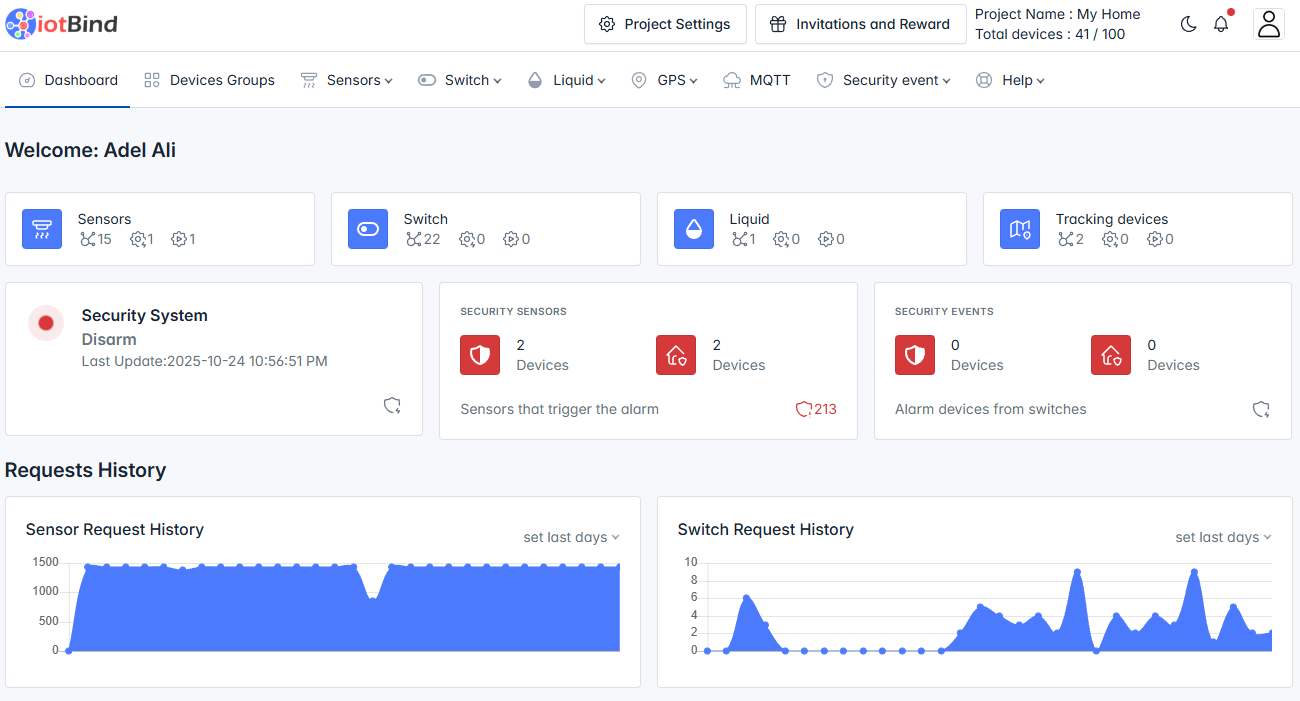Screen dimensions: 1300x701
Task: Open the MQTT menu item
Action: pos(757,80)
